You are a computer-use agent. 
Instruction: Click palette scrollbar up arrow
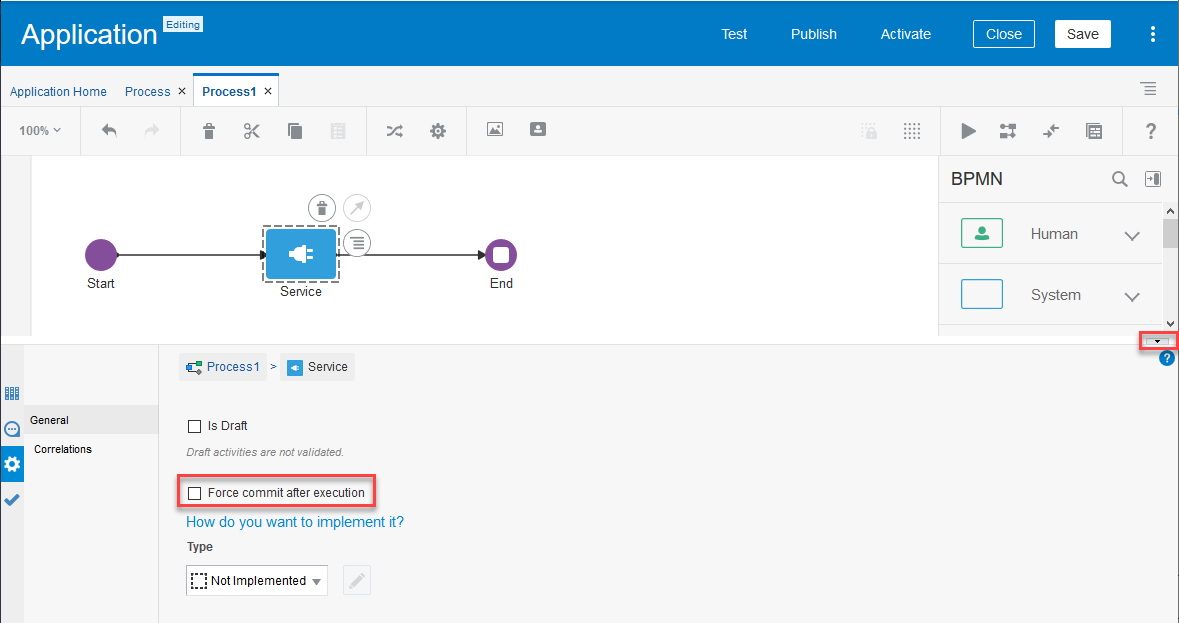coord(1171,211)
